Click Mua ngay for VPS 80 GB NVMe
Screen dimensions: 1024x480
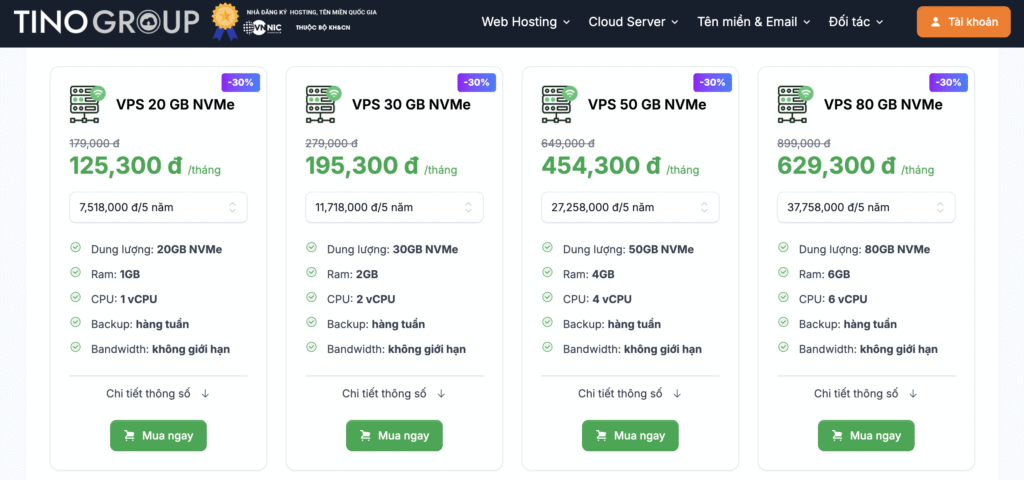tap(866, 436)
